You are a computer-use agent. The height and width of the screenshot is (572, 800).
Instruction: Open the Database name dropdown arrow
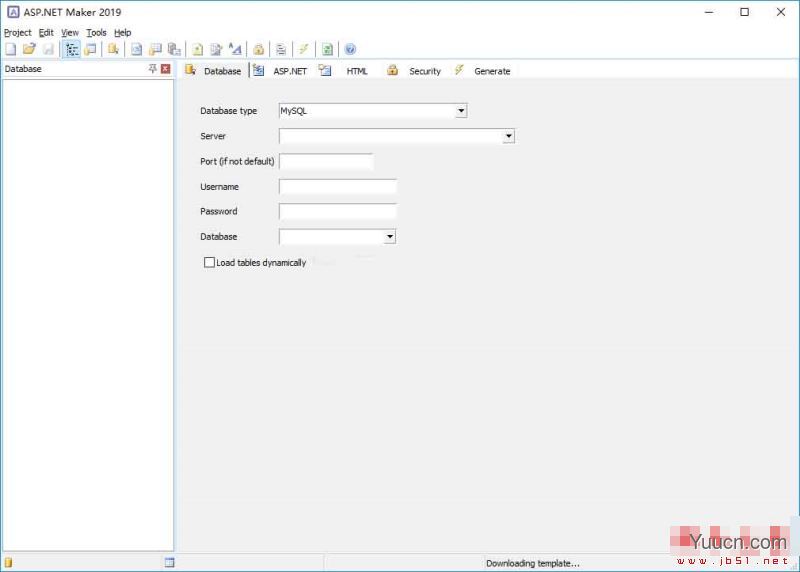tap(390, 237)
